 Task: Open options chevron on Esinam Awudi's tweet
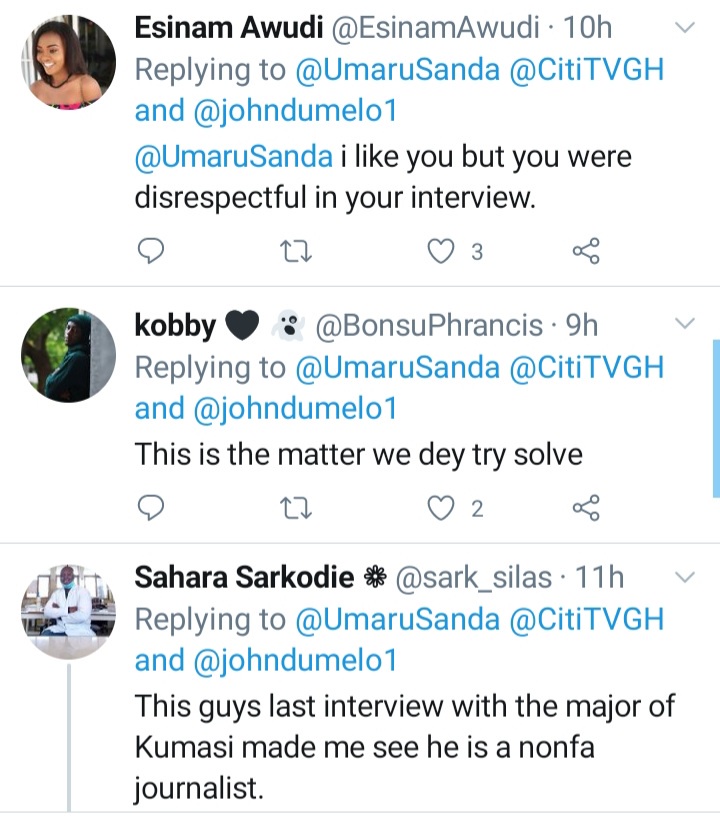coord(685,29)
